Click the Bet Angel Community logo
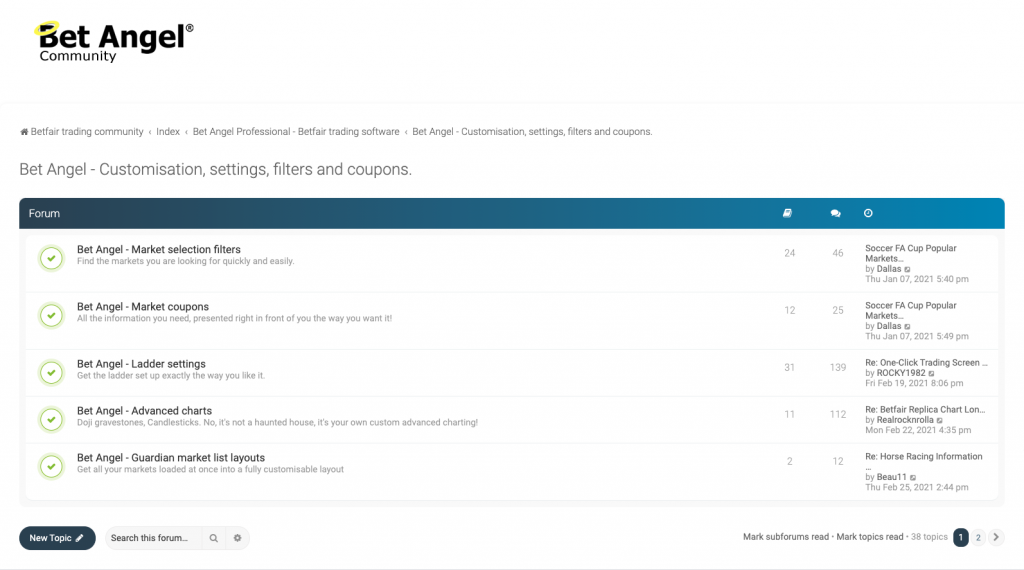Screen dimensions: 1024x570 [114, 42]
